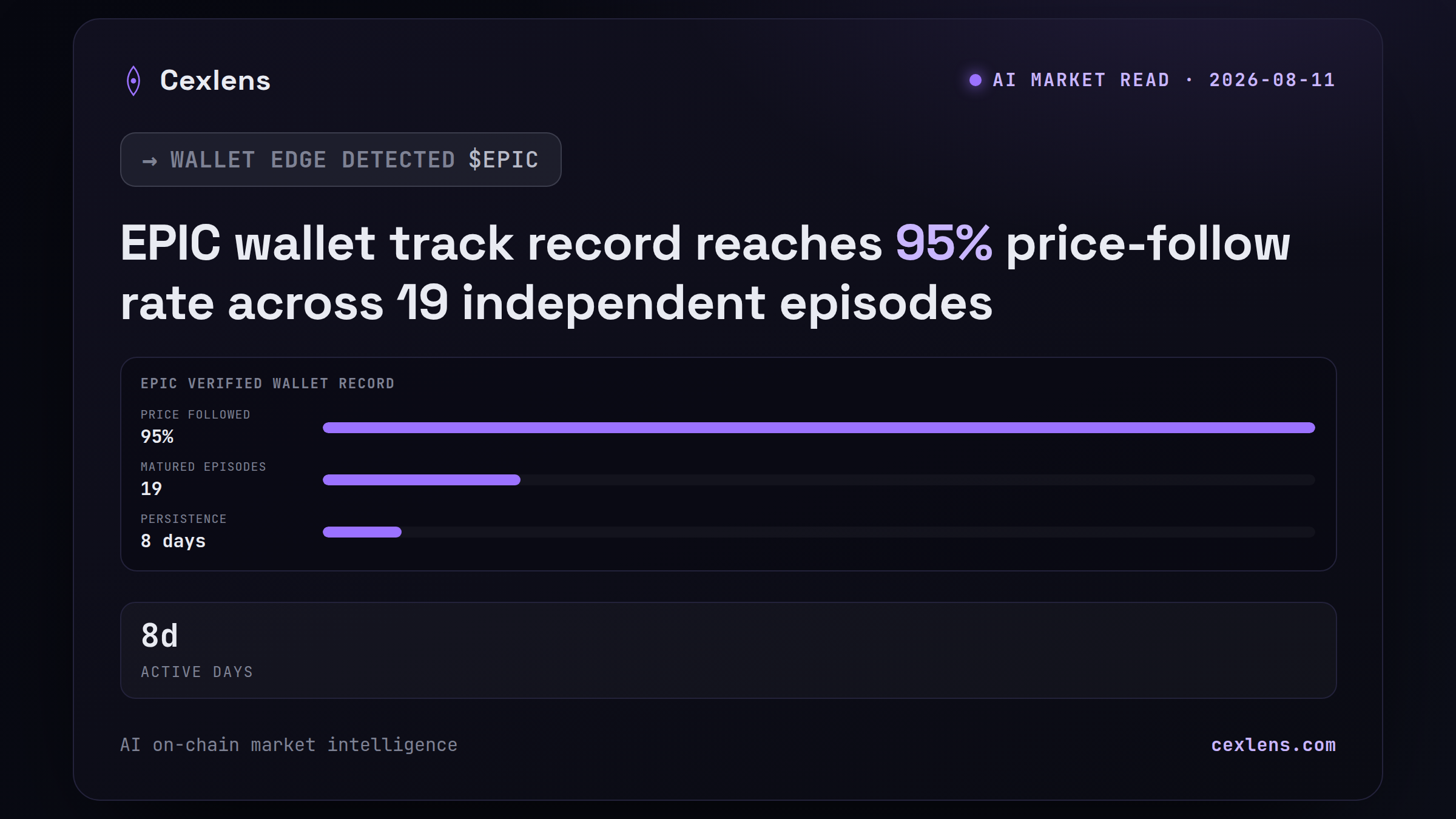Click the Cexlens logo icon
This screenshot has width=1456, height=819.
[x=133, y=81]
